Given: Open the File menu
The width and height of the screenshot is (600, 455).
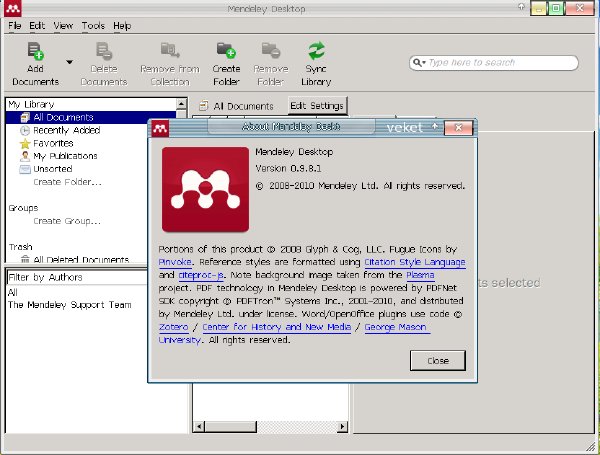Looking at the screenshot, I should coord(15,26).
